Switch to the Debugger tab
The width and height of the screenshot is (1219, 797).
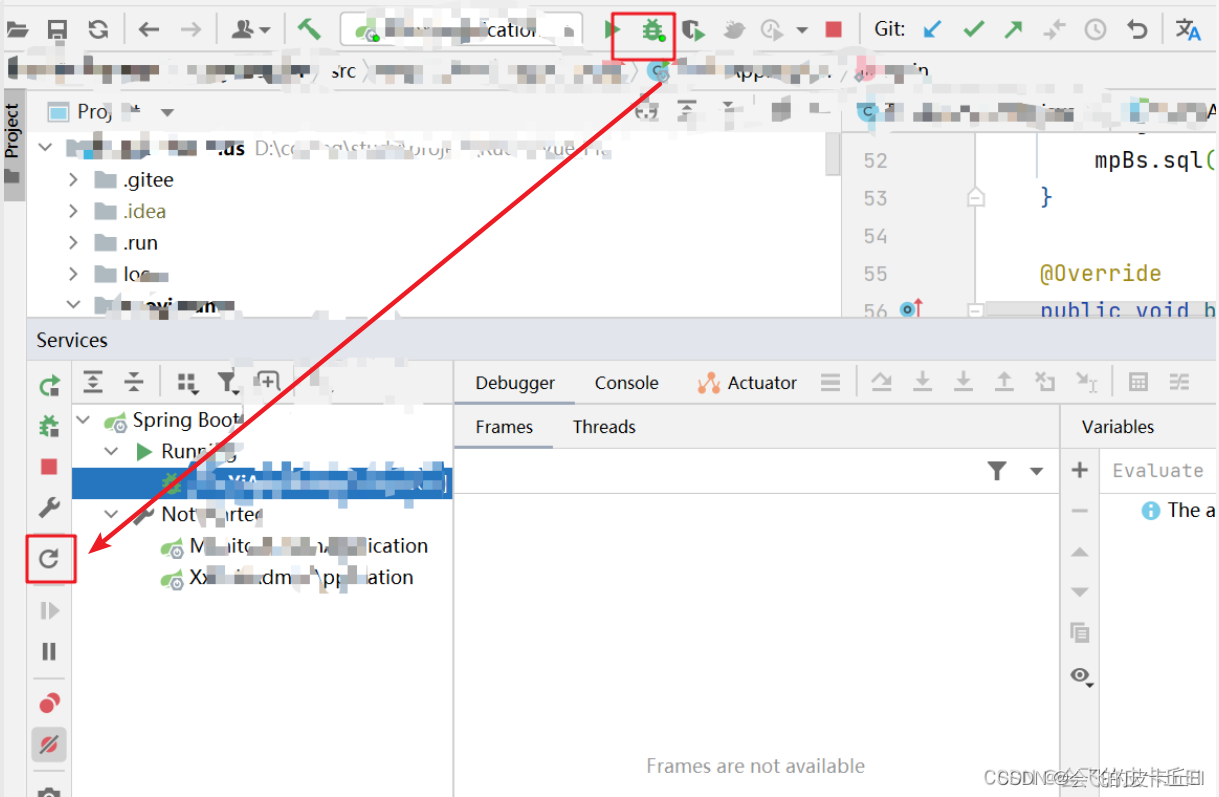click(x=515, y=383)
